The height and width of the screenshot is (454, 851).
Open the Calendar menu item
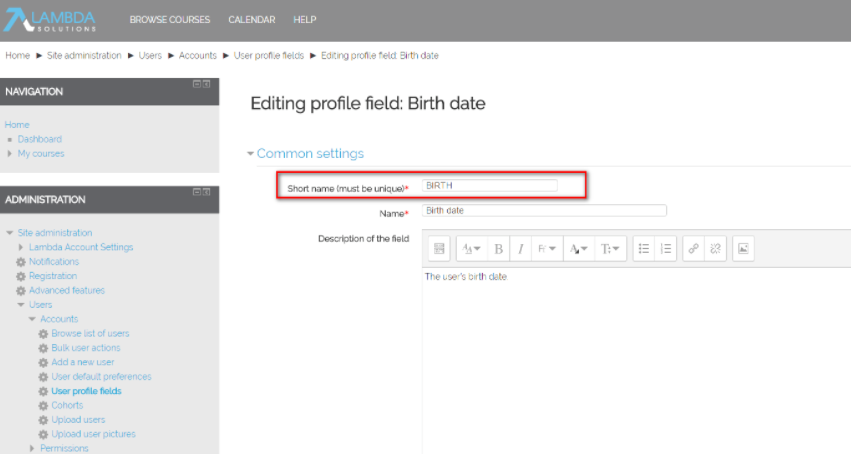point(252,20)
